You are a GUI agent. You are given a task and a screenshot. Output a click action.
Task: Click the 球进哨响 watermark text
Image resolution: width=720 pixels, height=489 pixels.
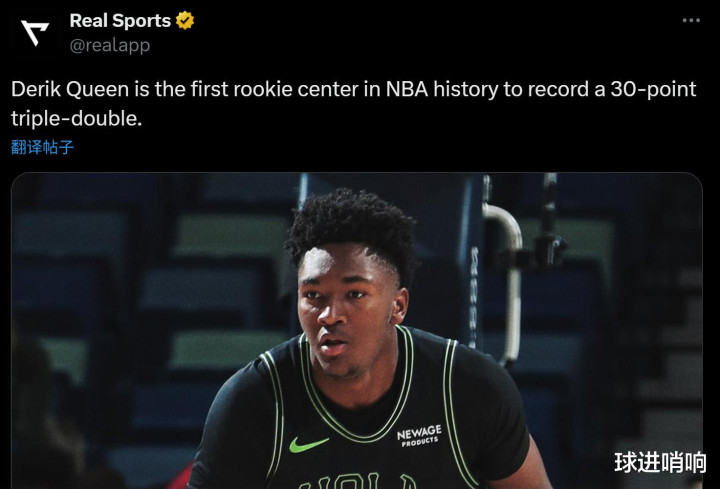(660, 462)
